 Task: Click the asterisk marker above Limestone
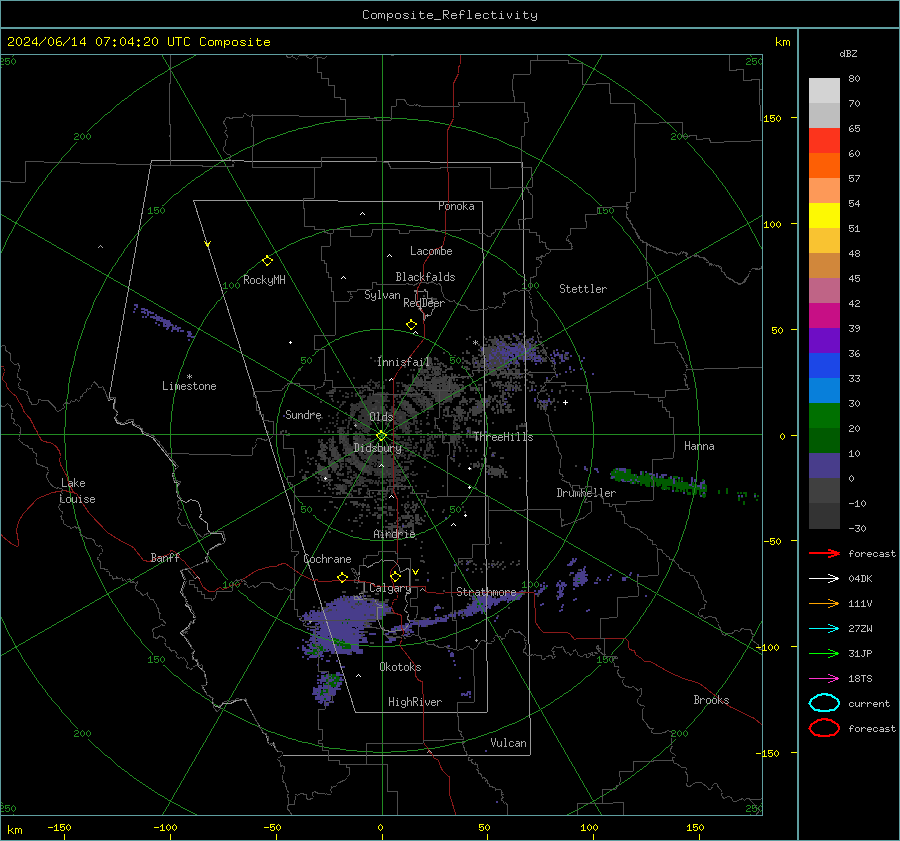[x=189, y=377]
